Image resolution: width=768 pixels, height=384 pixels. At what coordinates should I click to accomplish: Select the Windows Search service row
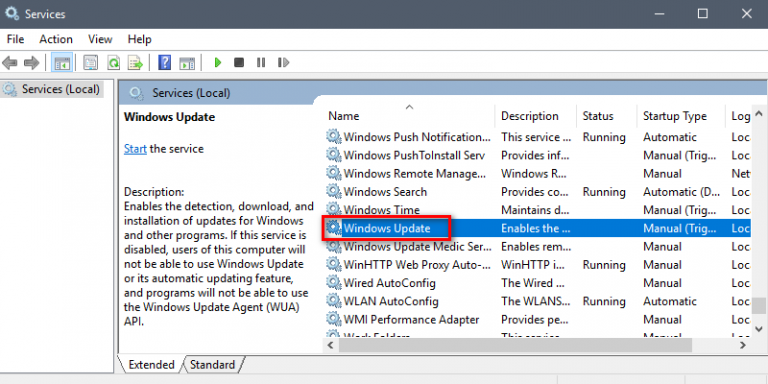coord(537,192)
